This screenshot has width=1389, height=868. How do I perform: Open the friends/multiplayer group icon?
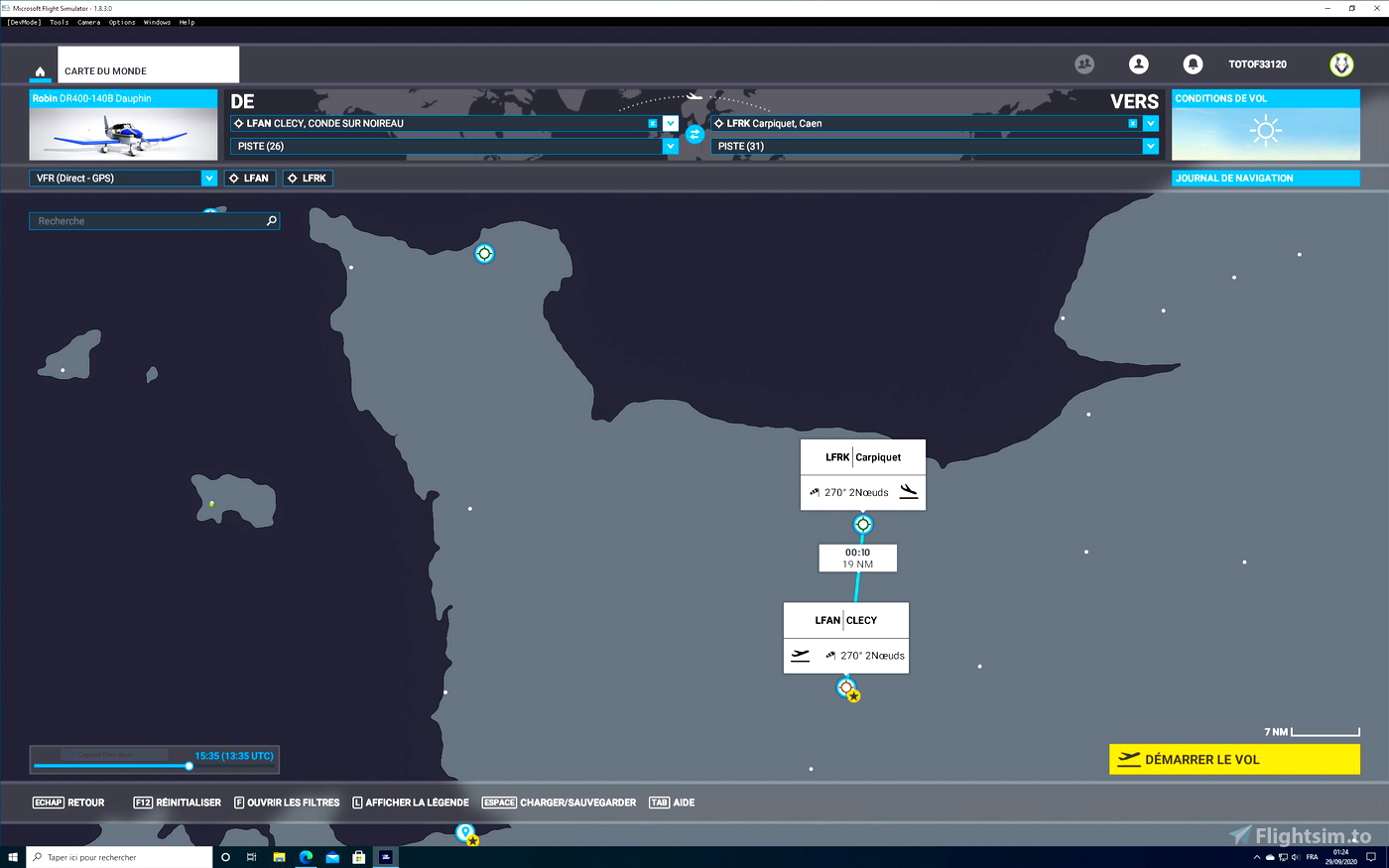pyautogui.click(x=1084, y=63)
